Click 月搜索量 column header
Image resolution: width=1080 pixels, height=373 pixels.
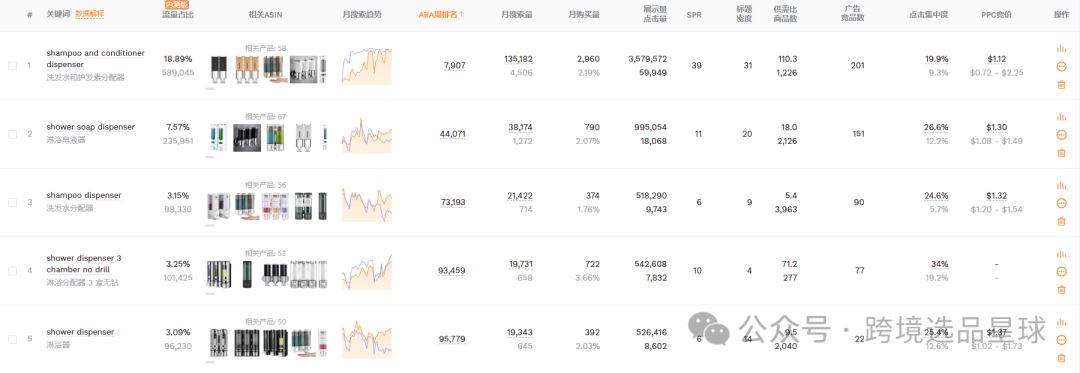click(x=517, y=14)
